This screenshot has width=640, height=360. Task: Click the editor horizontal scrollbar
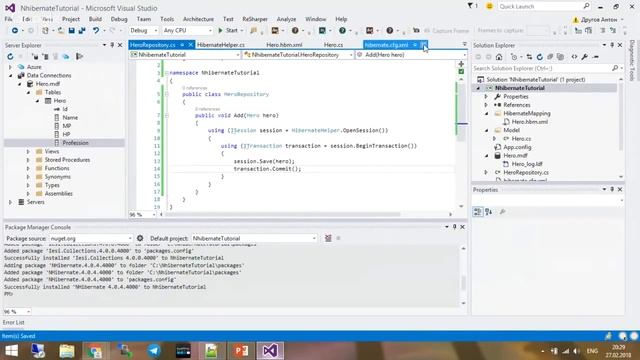[282, 214]
